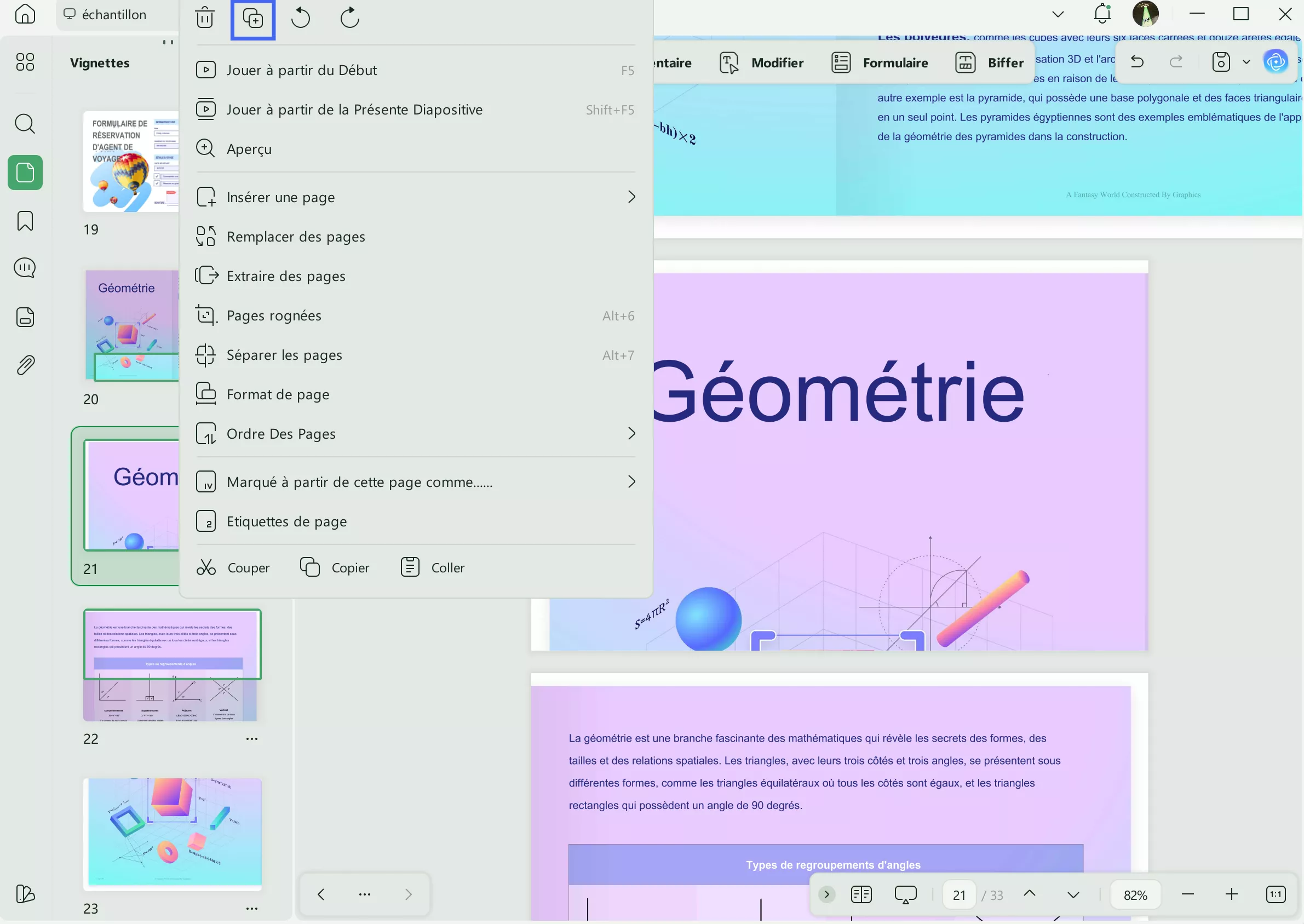Open the search panel in the sidebar
Screen dimensions: 1304x924
click(25, 123)
